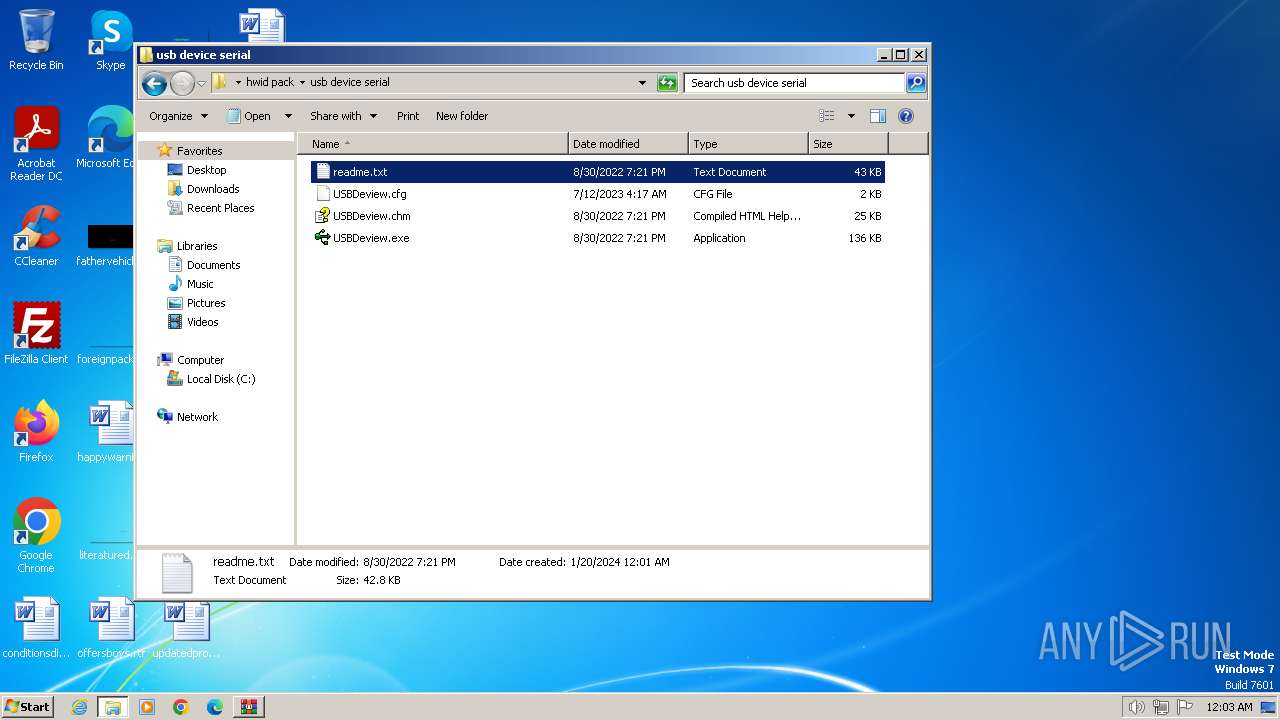Click the WinRAR icon in the taskbar
Viewport: 1280px width, 720px height.
[249, 707]
